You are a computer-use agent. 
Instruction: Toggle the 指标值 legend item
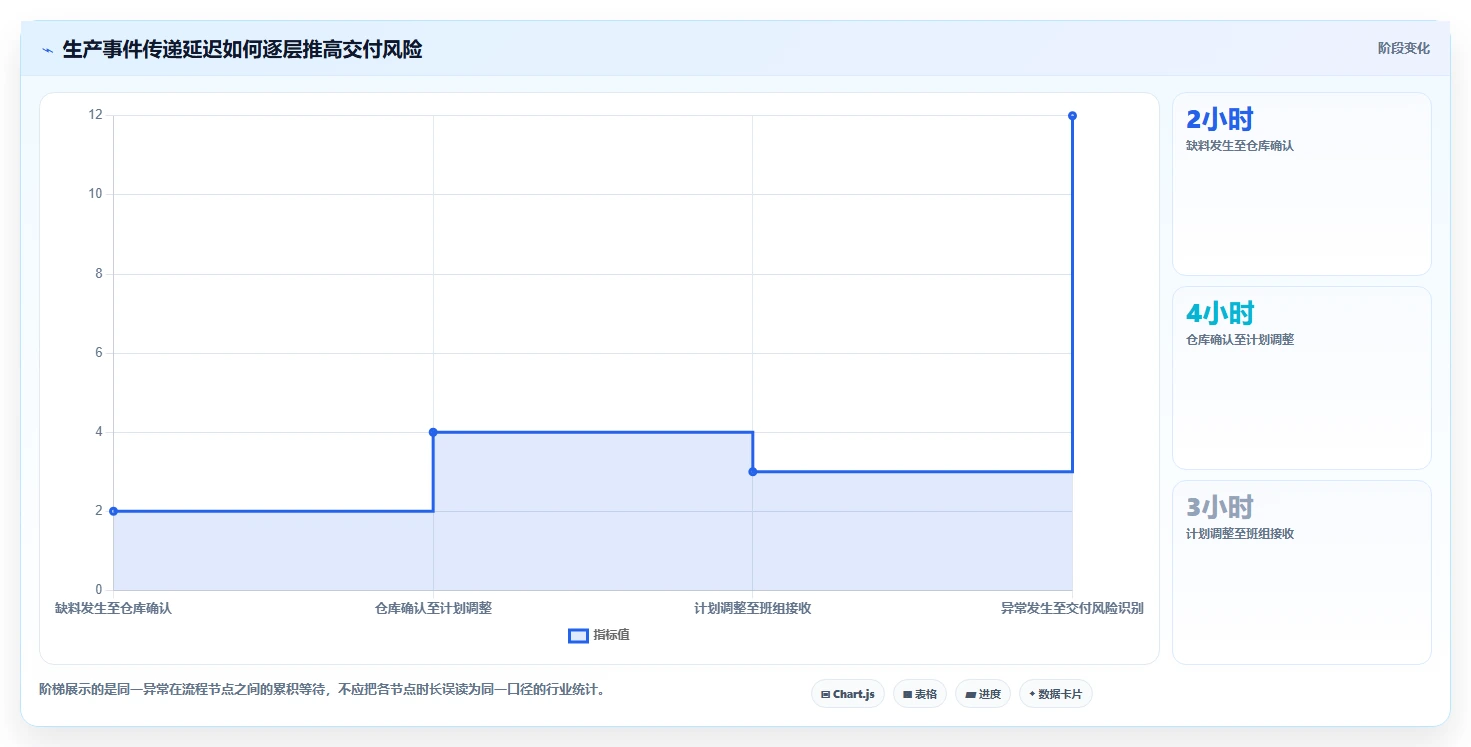point(598,635)
